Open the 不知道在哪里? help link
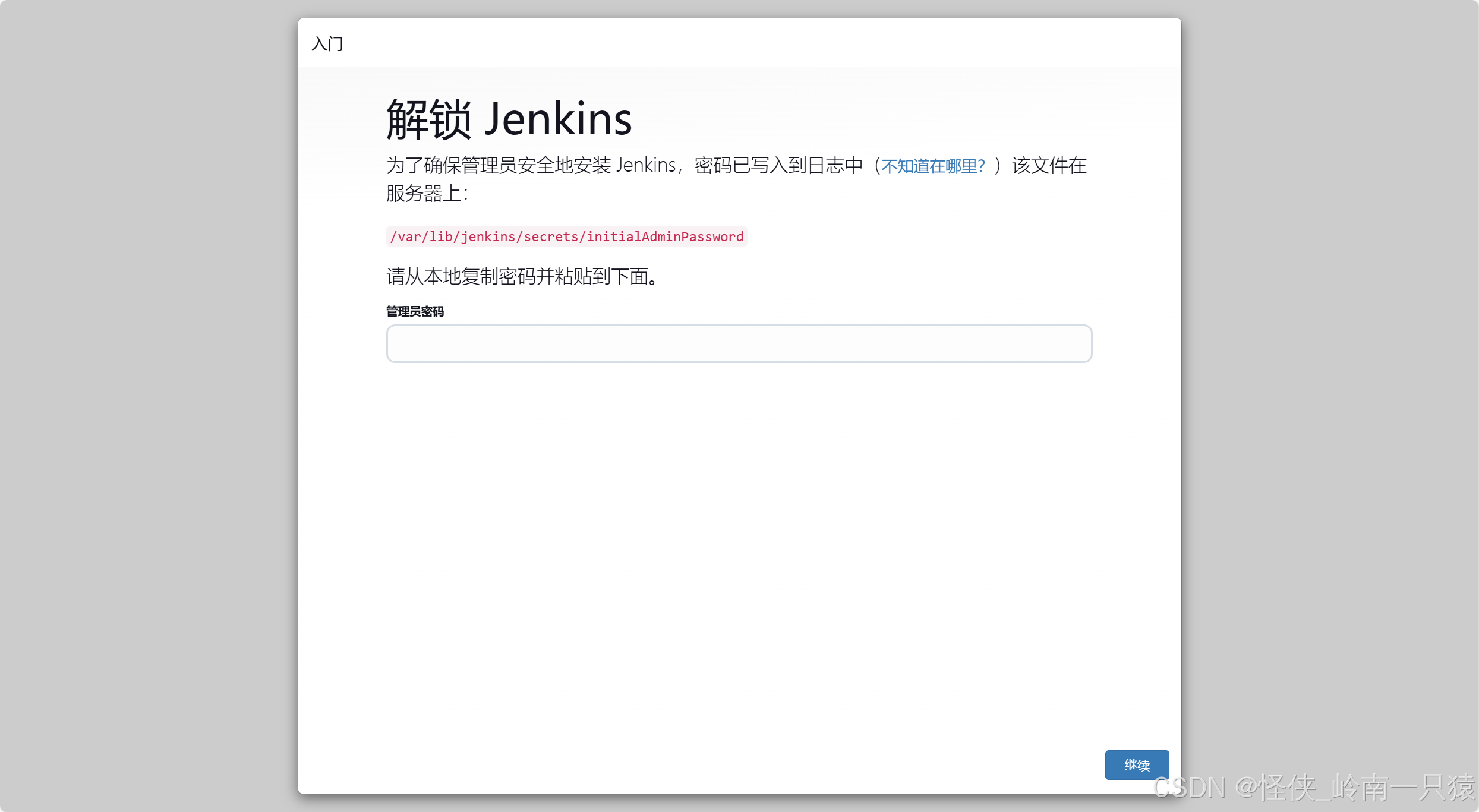This screenshot has width=1479, height=812. [933, 166]
